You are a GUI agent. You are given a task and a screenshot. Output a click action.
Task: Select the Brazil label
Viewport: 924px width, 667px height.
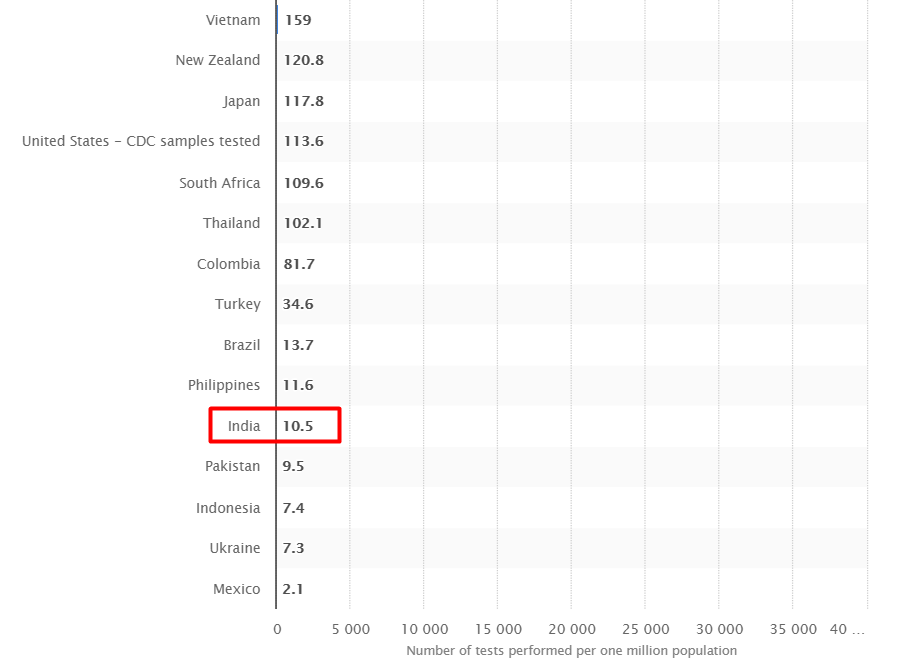(x=242, y=345)
